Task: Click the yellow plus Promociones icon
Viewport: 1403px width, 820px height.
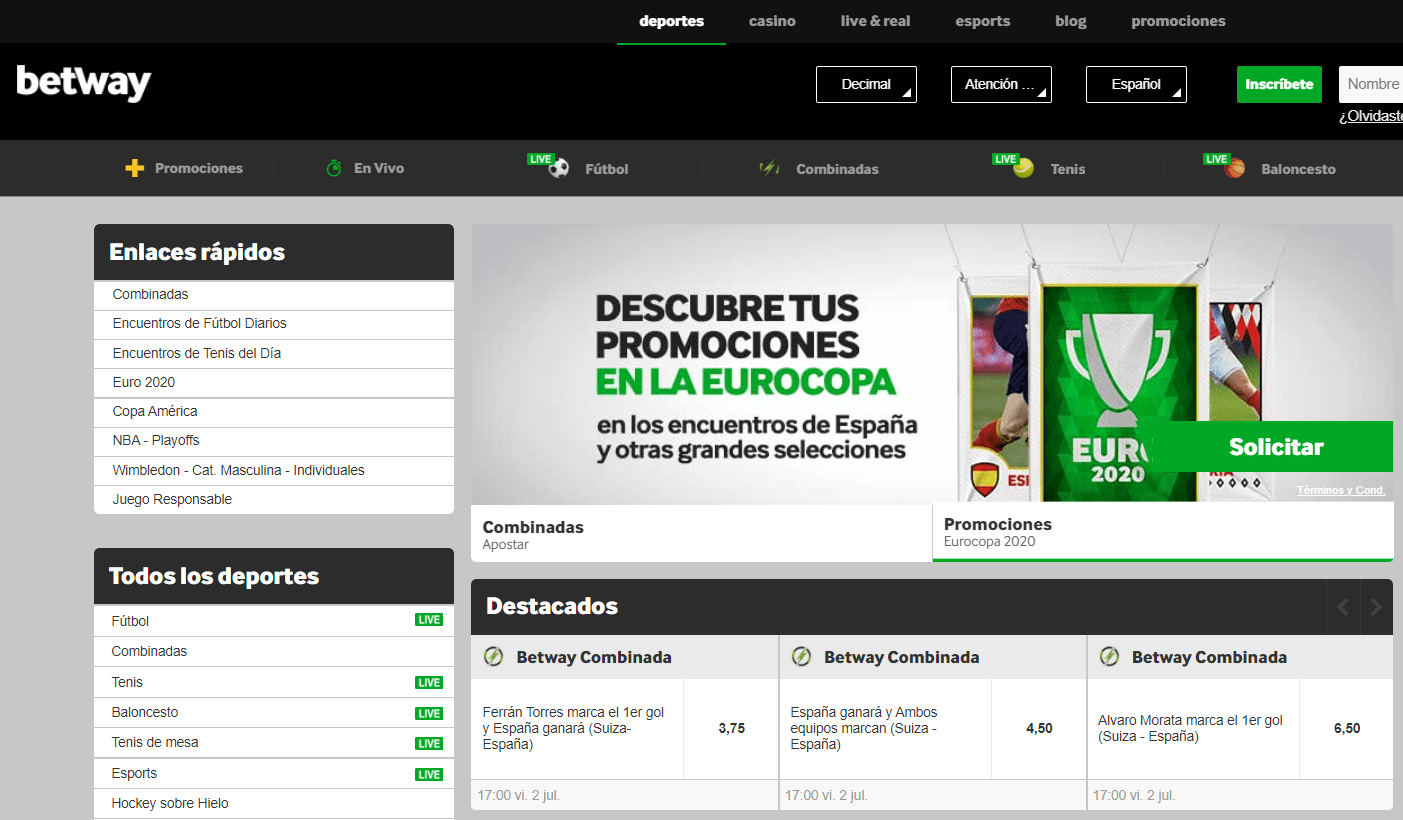Action: coord(135,168)
